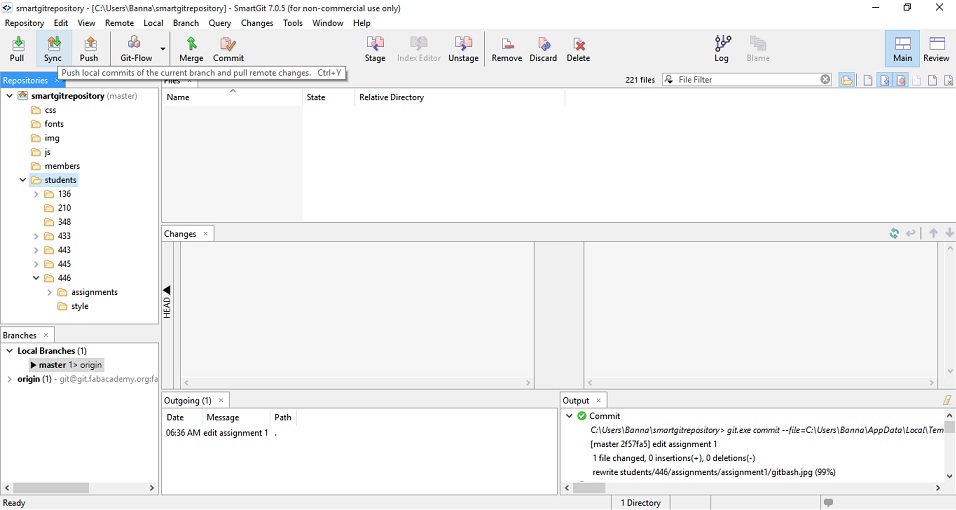The image size is (956, 510).
Task: Collapse the 446 folder
Action: click(36, 278)
